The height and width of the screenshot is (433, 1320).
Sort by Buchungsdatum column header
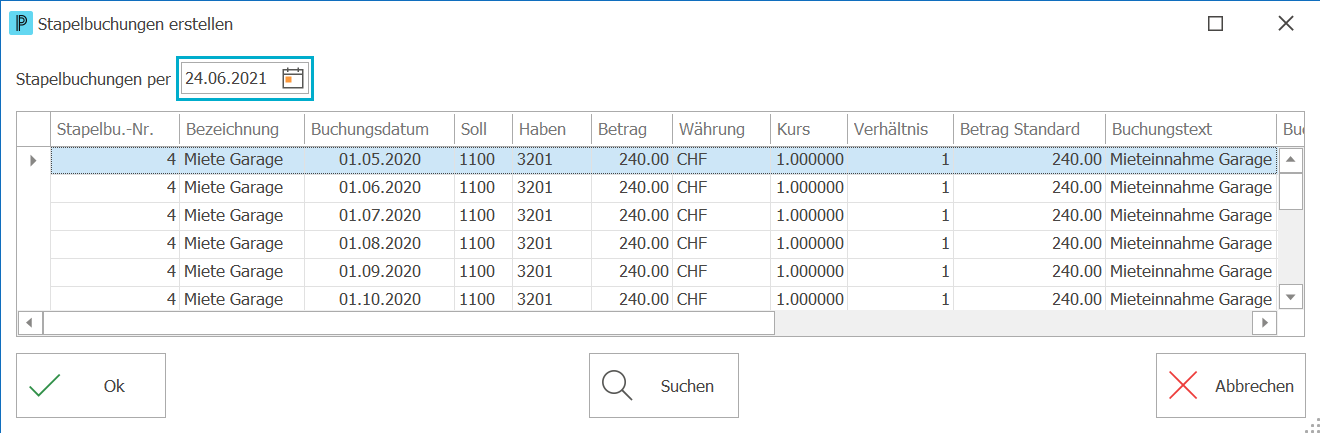379,129
